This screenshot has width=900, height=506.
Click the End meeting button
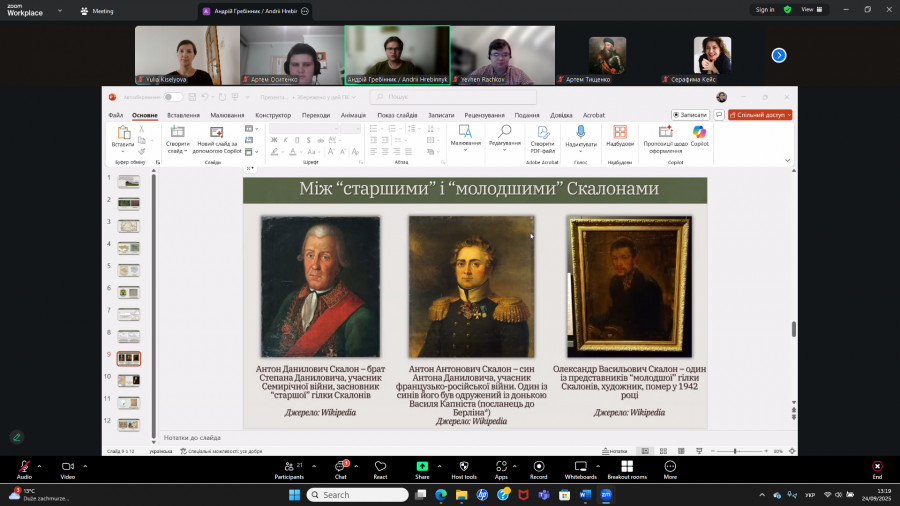pyautogui.click(x=877, y=468)
